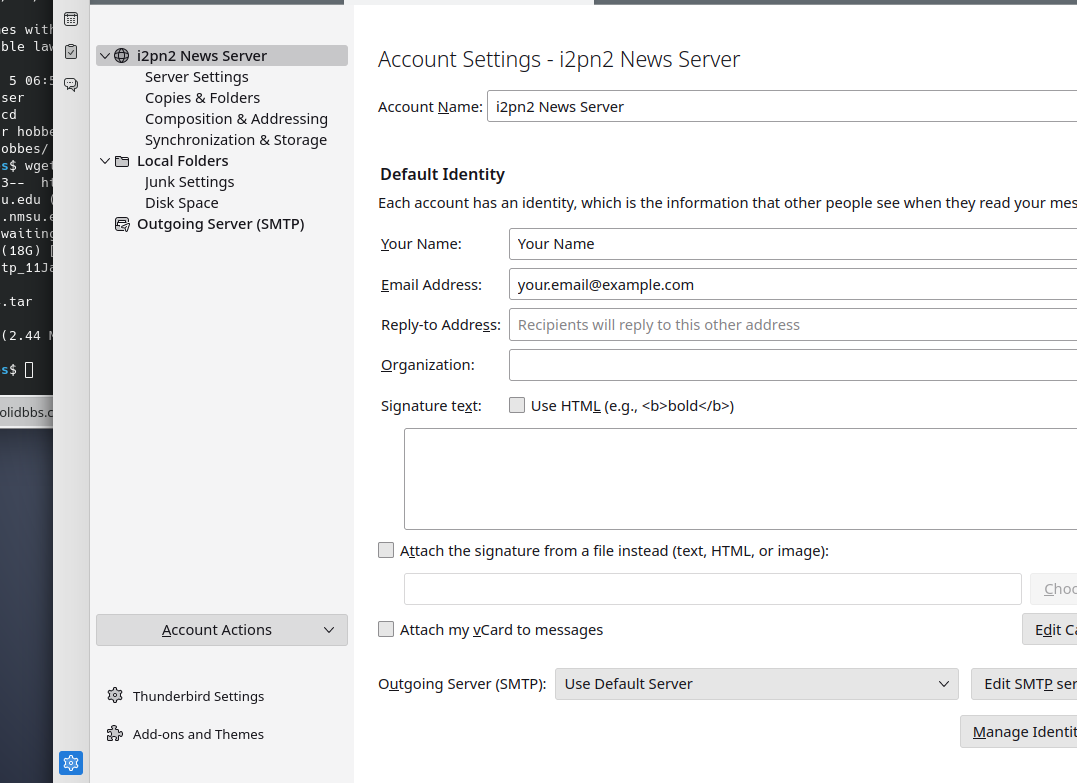Click the blue settings gear in spaces bar
The image size is (1077, 783).
click(x=71, y=762)
